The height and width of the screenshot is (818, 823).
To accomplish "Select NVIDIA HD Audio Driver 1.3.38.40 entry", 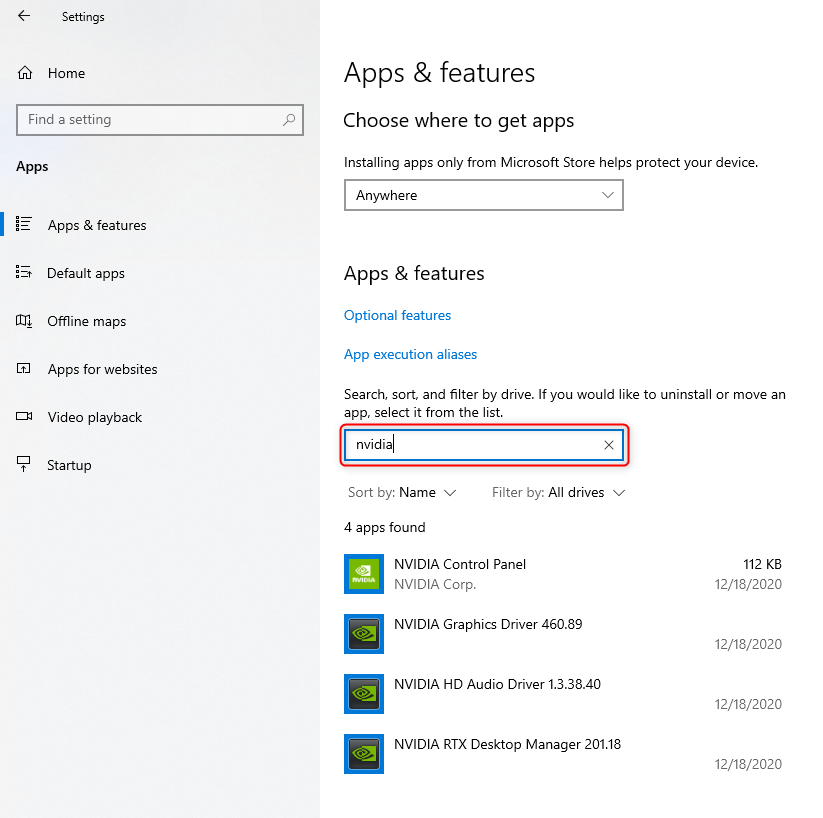I will pyautogui.click(x=563, y=694).
